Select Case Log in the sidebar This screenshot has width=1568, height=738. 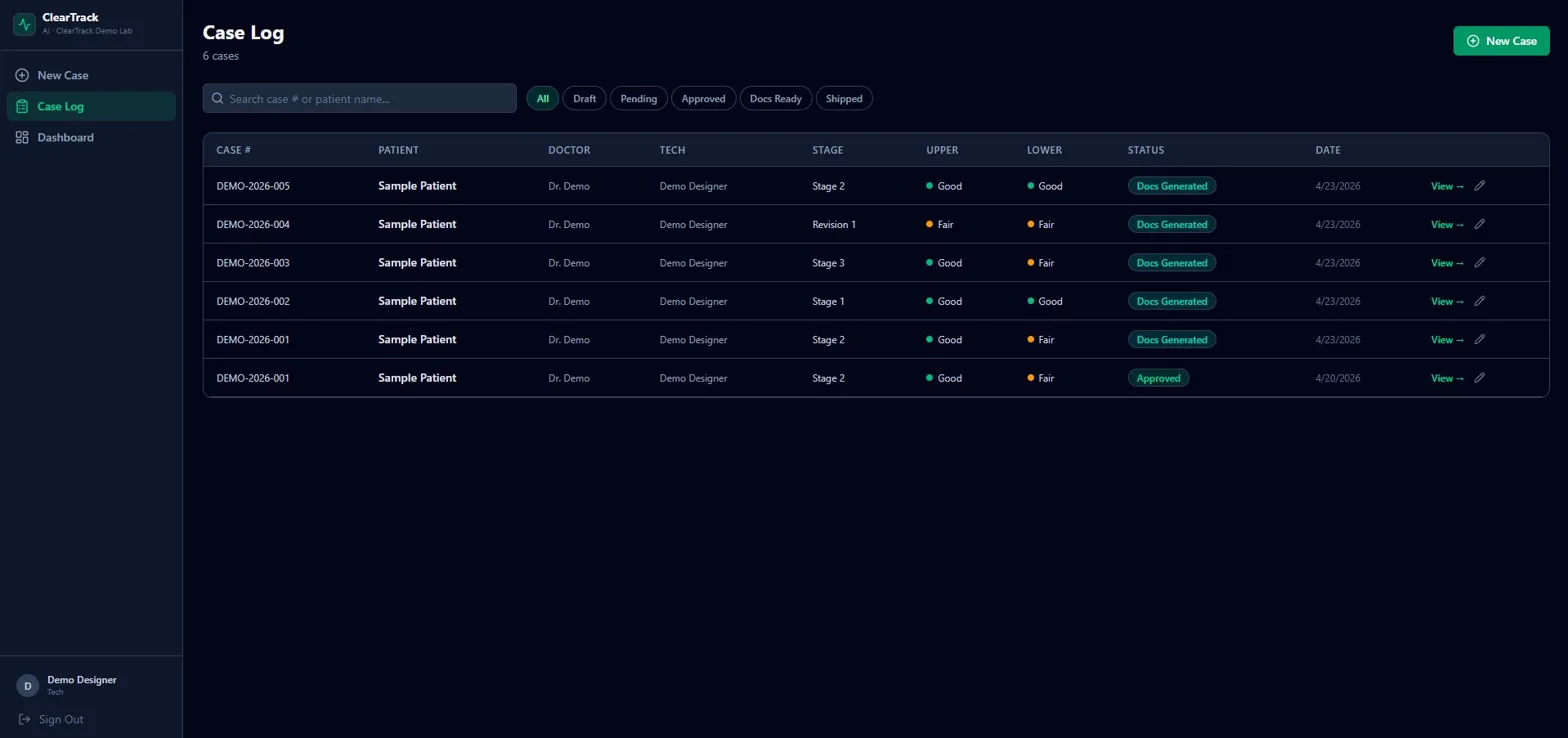(x=91, y=106)
